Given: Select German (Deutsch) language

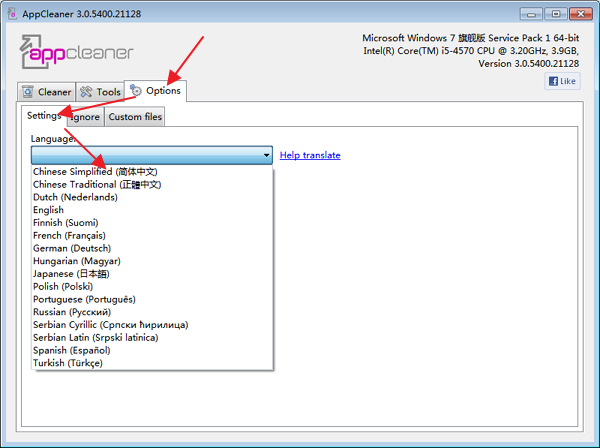Looking at the screenshot, I should pos(152,248).
